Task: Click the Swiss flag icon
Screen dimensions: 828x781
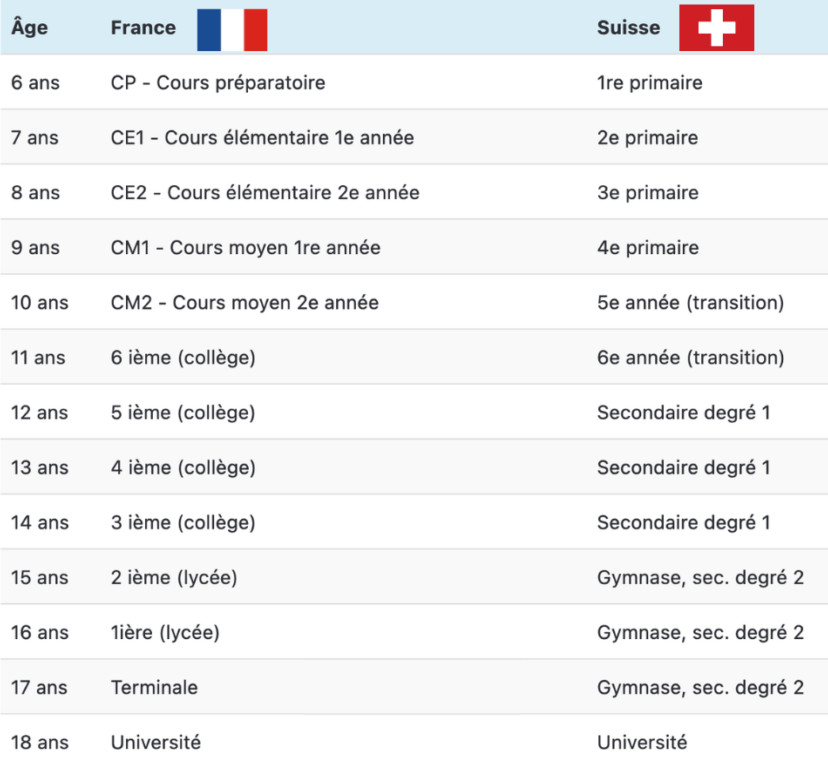Action: pyautogui.click(x=716, y=28)
